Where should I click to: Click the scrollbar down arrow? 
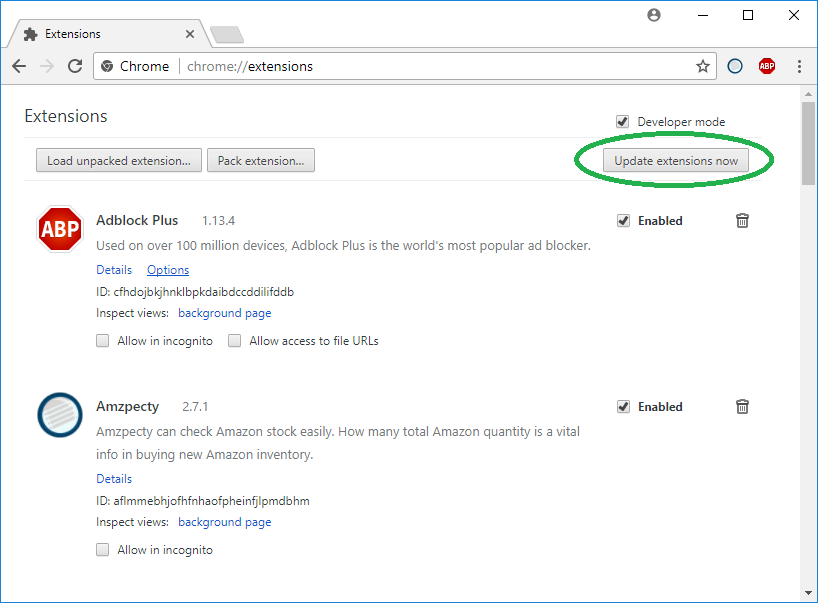click(808, 593)
